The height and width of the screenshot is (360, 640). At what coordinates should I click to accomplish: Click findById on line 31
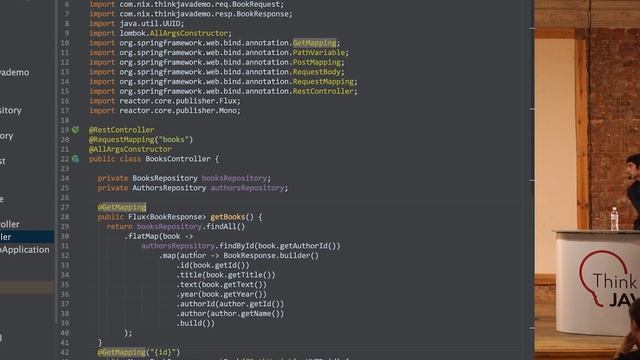pyautogui.click(x=237, y=246)
